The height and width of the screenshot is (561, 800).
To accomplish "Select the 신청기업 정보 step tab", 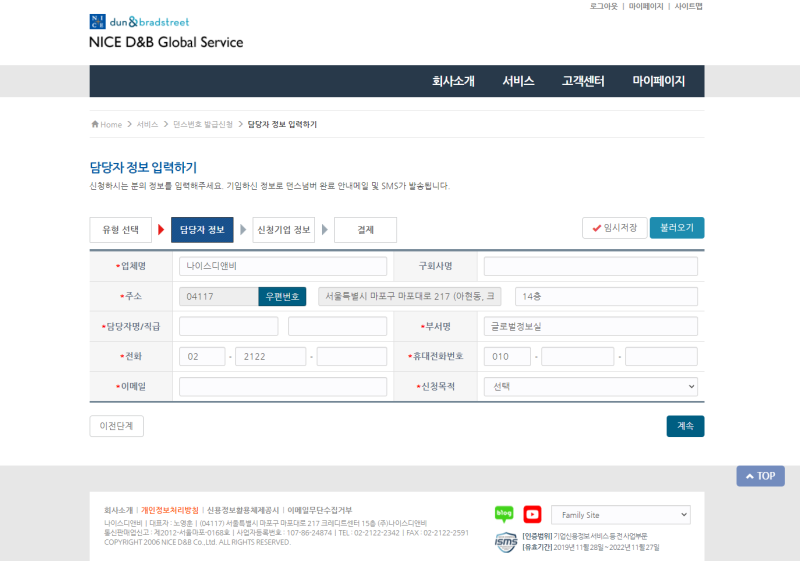I will pos(284,230).
